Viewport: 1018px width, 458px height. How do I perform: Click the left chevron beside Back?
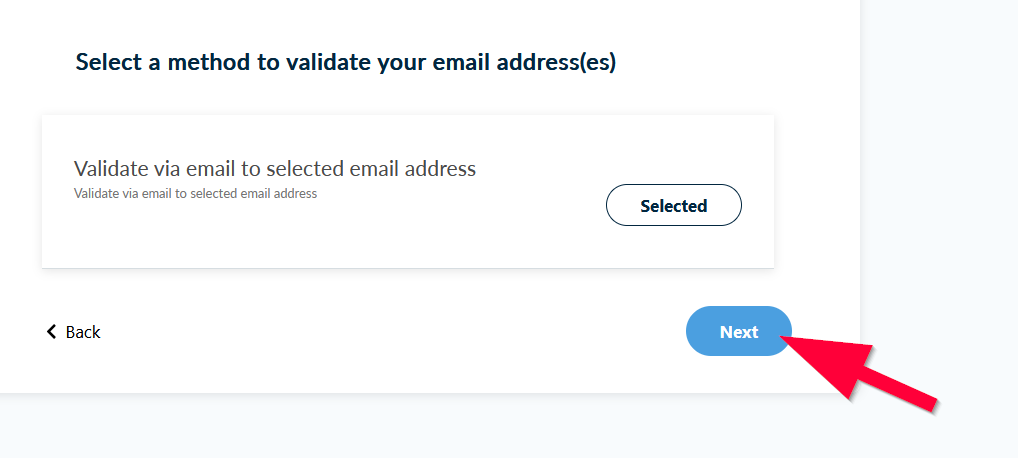[x=52, y=332]
